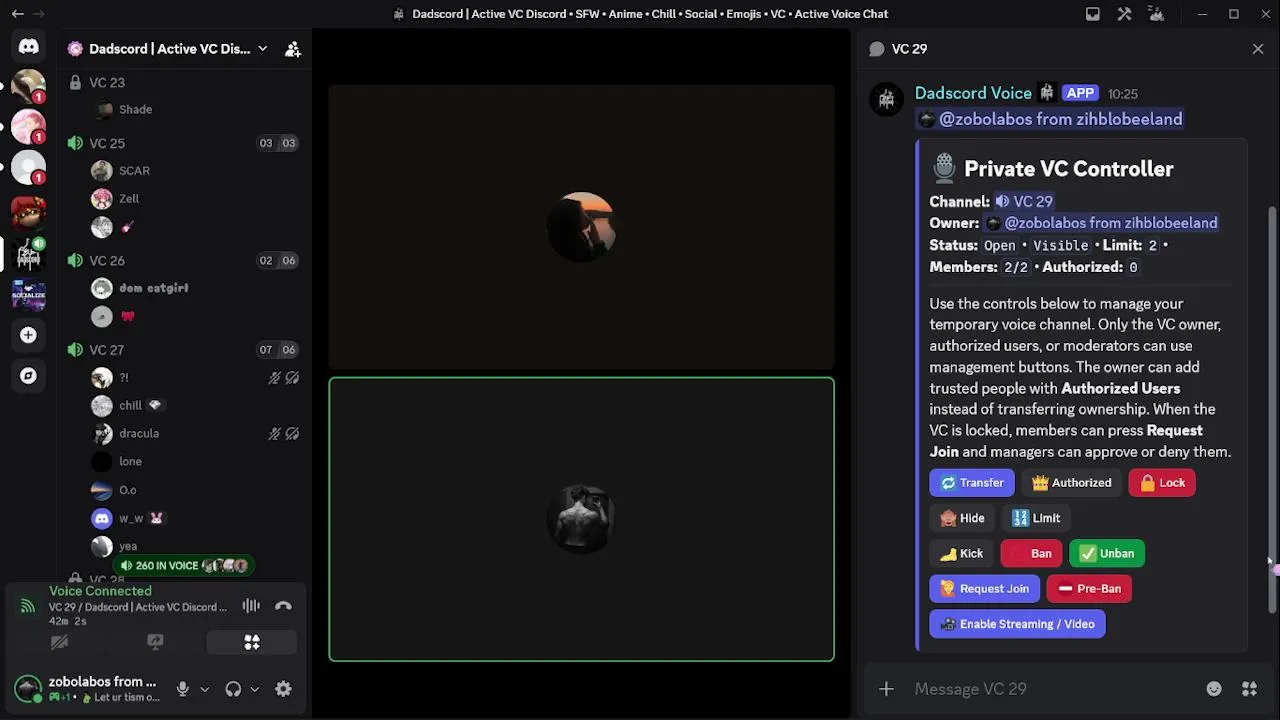Open the apps launcher in message bar

tap(1249, 689)
